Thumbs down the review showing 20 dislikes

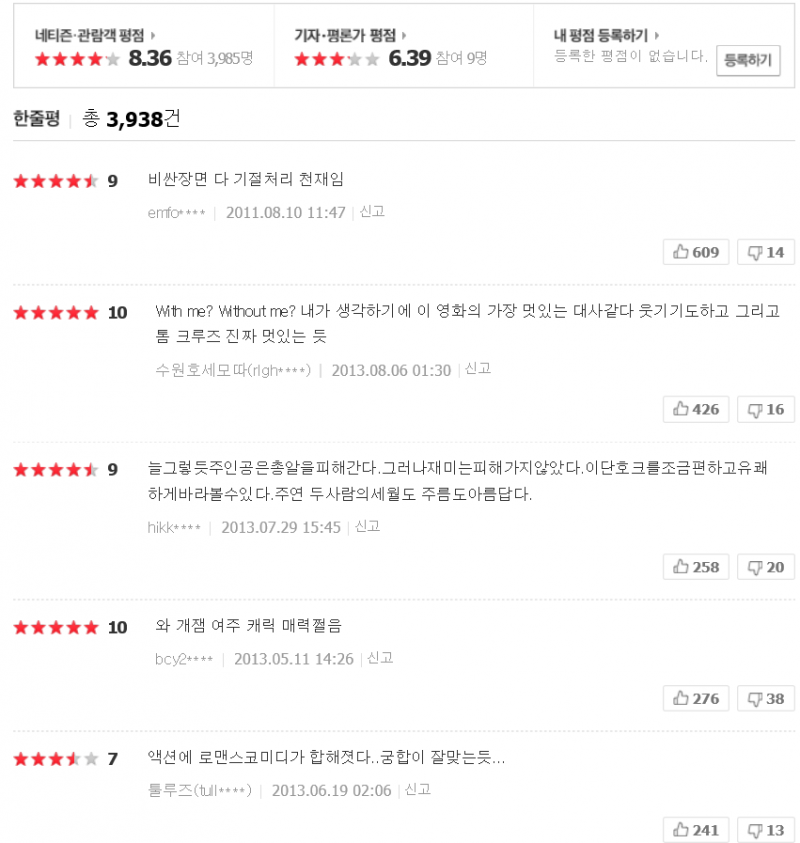pos(766,567)
